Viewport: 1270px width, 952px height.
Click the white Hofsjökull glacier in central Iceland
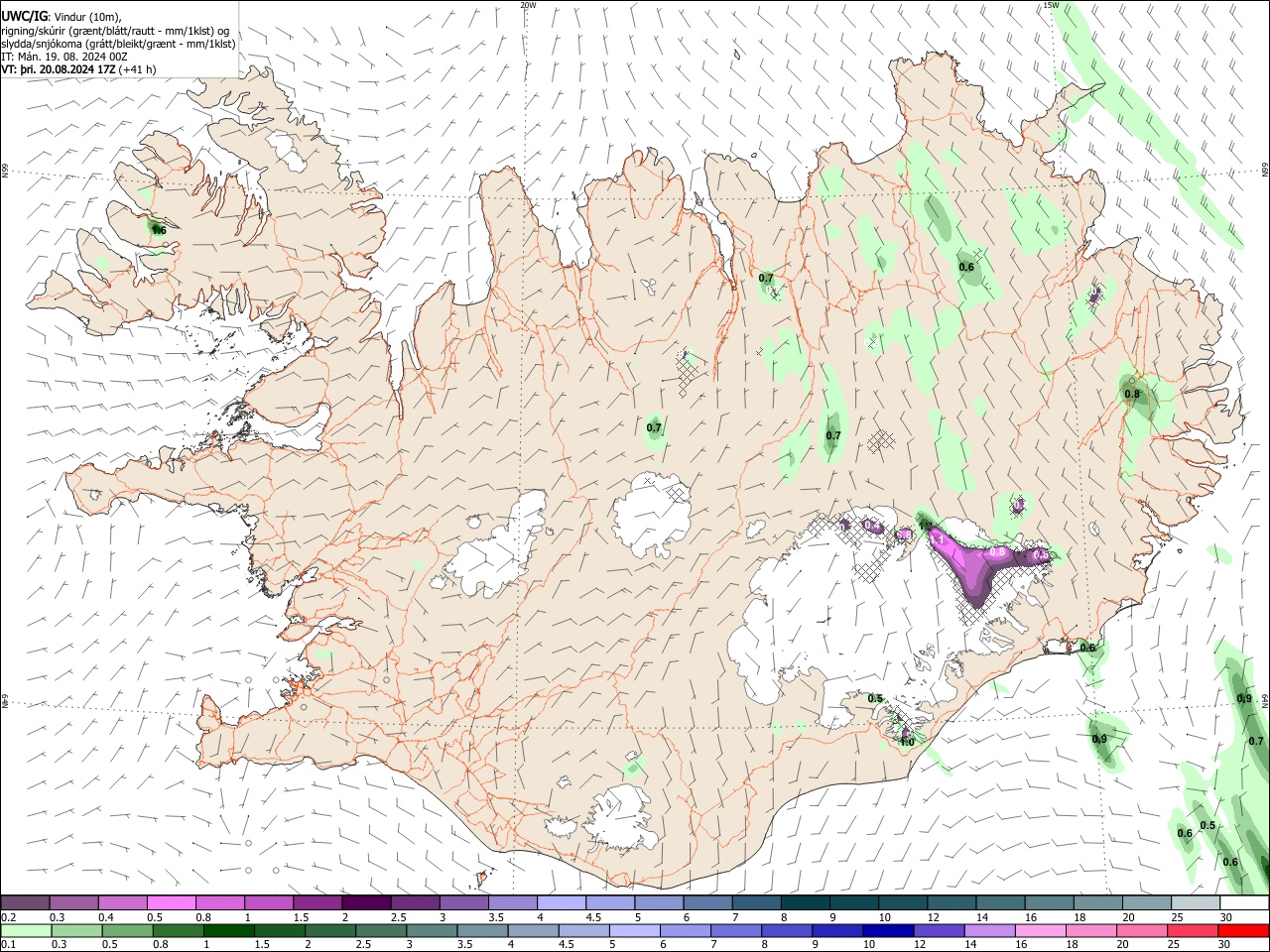coord(652,515)
